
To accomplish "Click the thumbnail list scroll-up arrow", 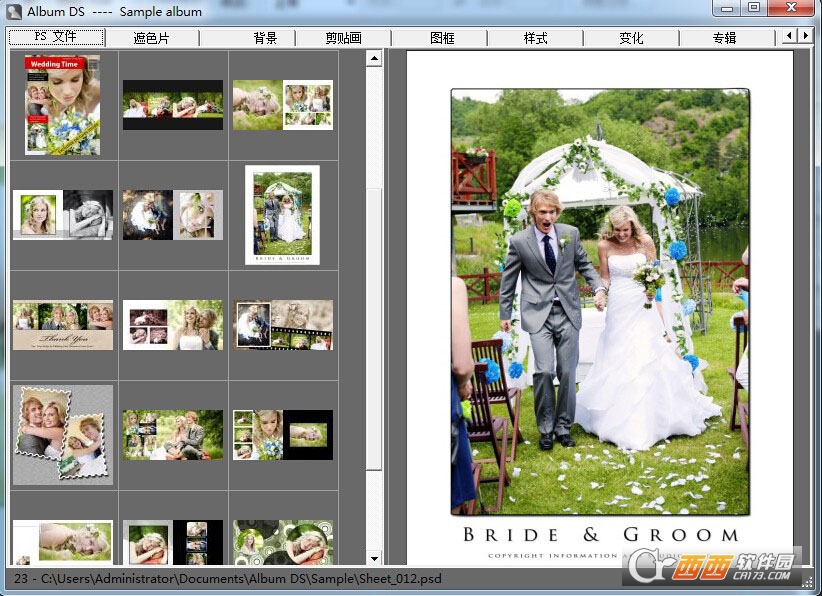I will pyautogui.click(x=374, y=59).
